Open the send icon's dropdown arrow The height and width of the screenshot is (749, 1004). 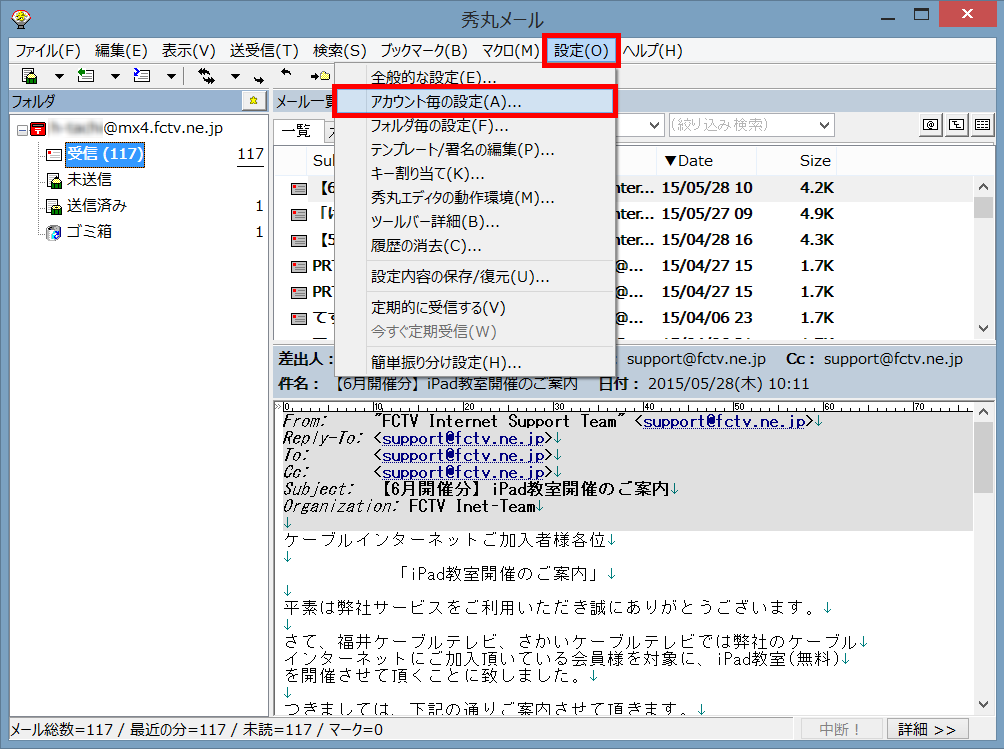[115, 76]
